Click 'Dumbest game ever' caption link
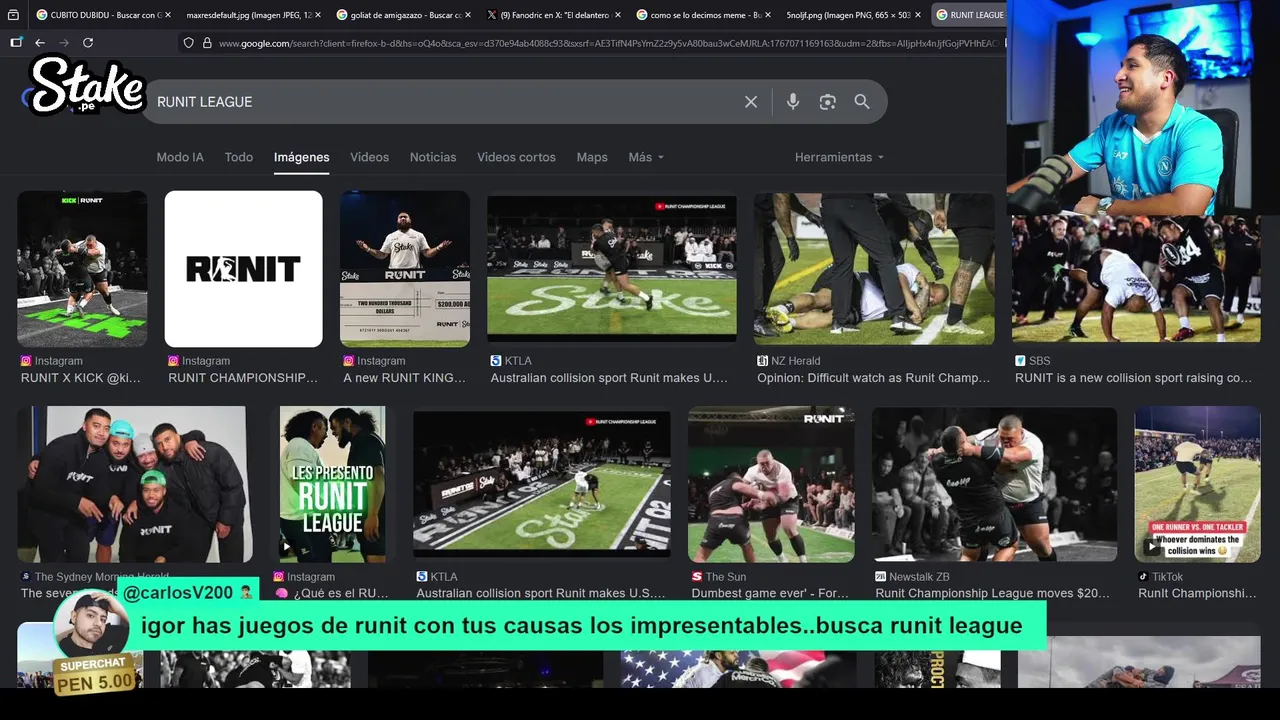The height and width of the screenshot is (720, 1280). (770, 593)
